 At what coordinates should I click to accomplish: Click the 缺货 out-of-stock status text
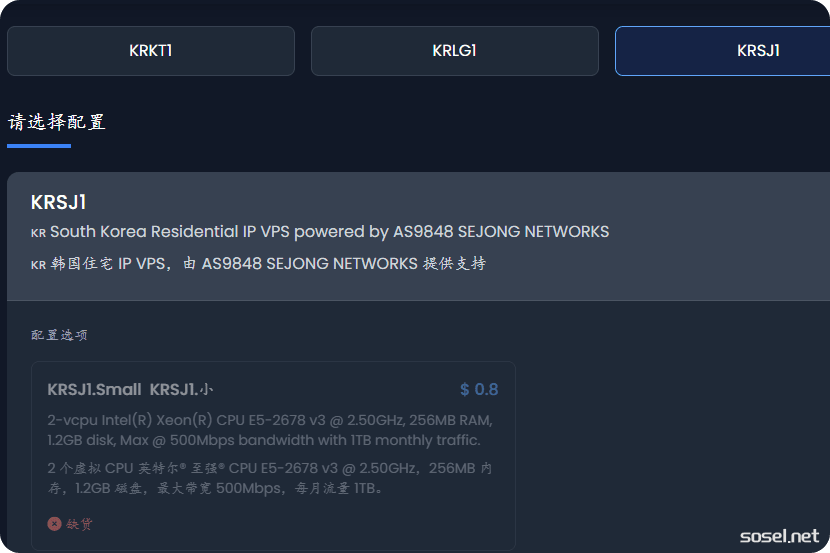point(80,524)
